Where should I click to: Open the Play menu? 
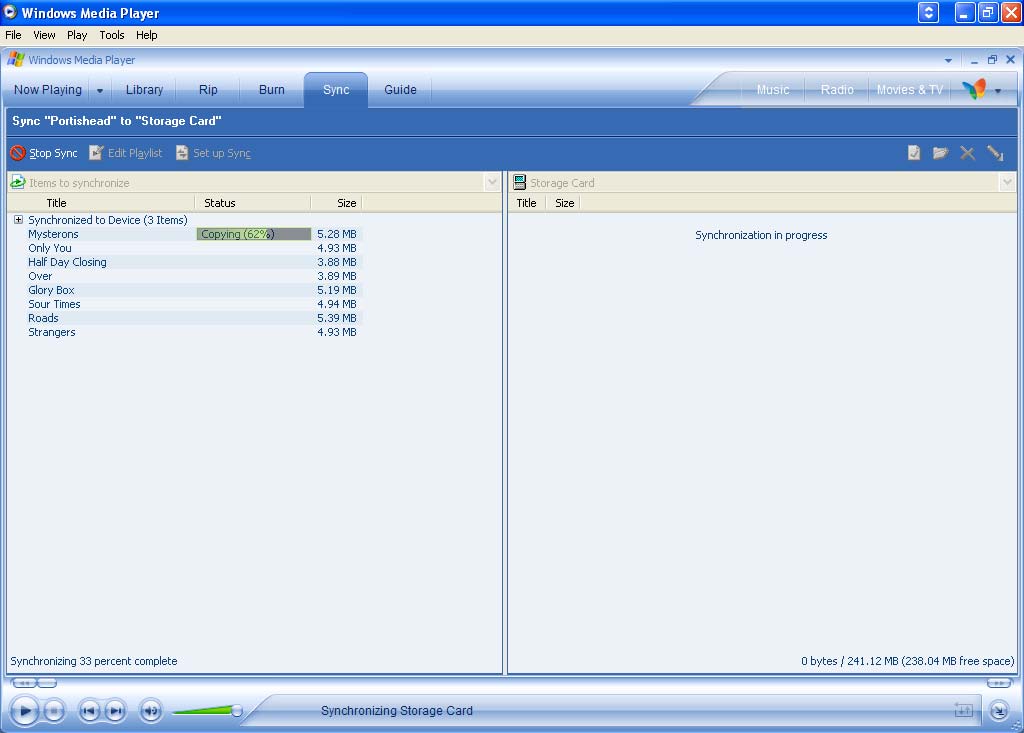(77, 35)
